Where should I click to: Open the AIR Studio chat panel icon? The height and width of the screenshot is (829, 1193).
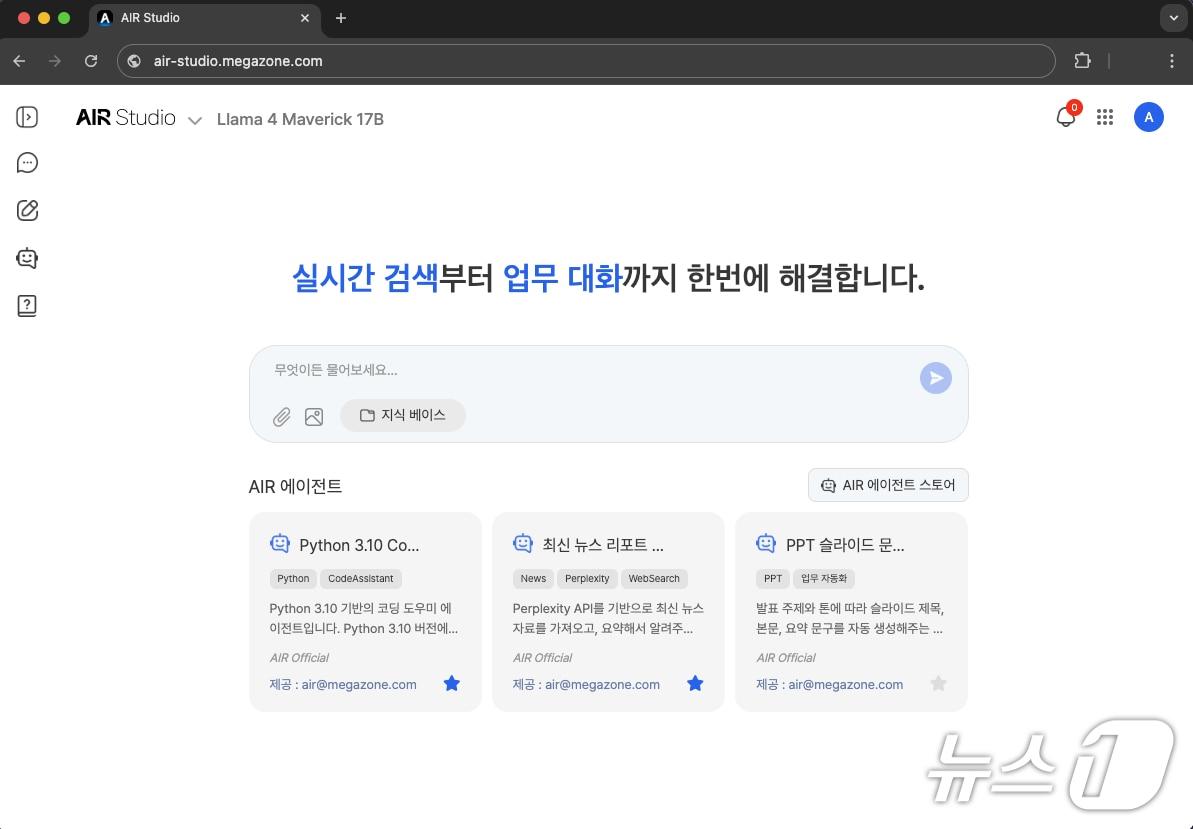[27, 162]
